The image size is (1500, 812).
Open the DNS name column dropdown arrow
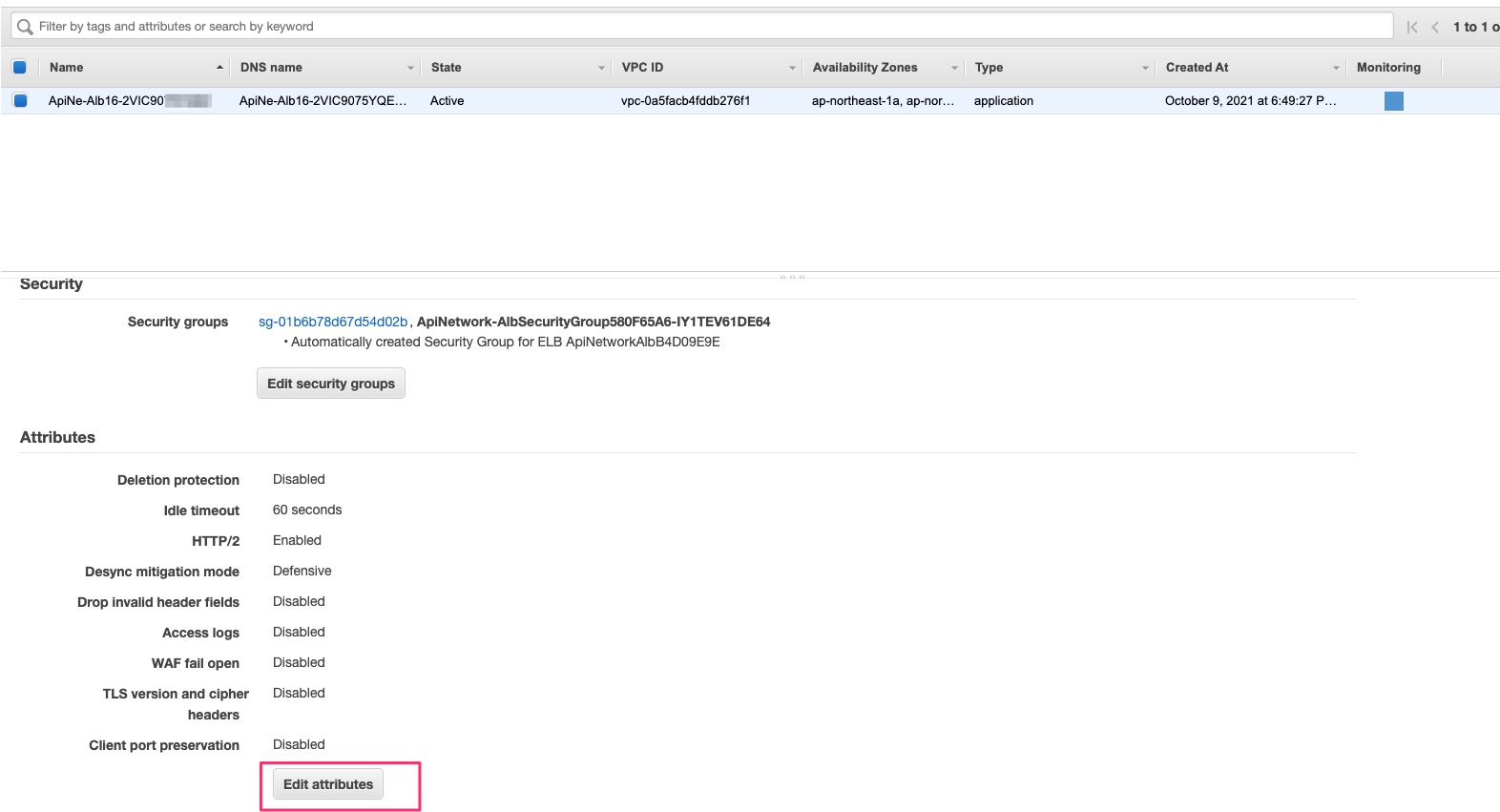click(410, 68)
